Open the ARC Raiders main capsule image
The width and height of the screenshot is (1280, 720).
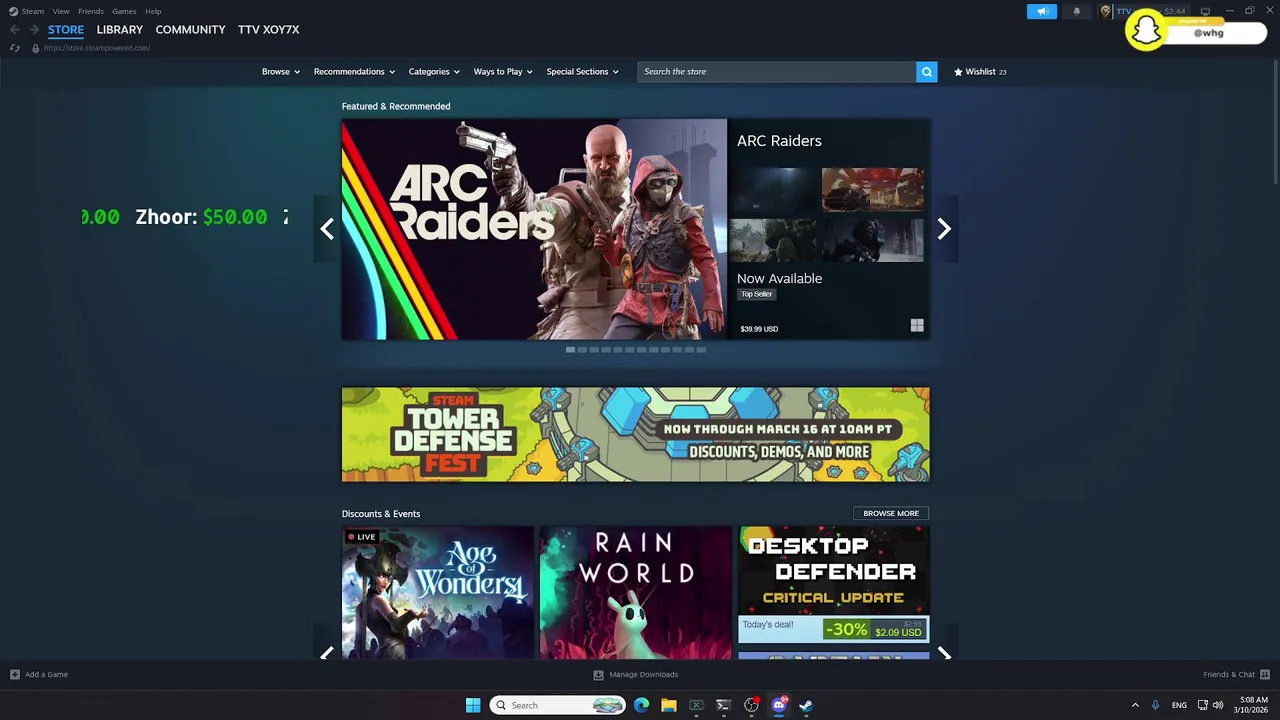534,230
